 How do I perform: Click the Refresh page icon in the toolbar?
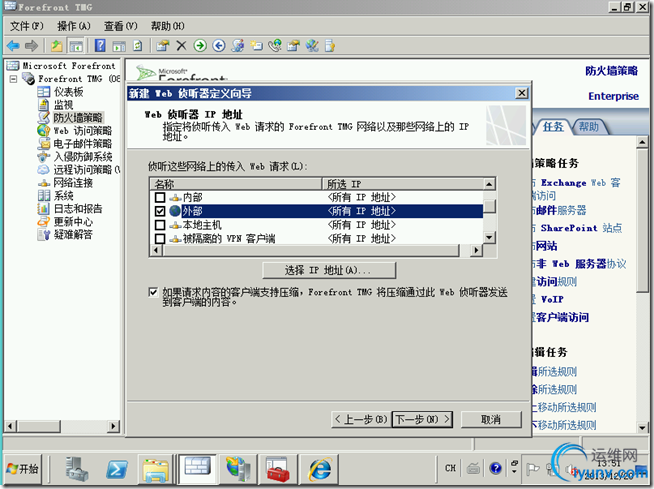tap(138, 45)
